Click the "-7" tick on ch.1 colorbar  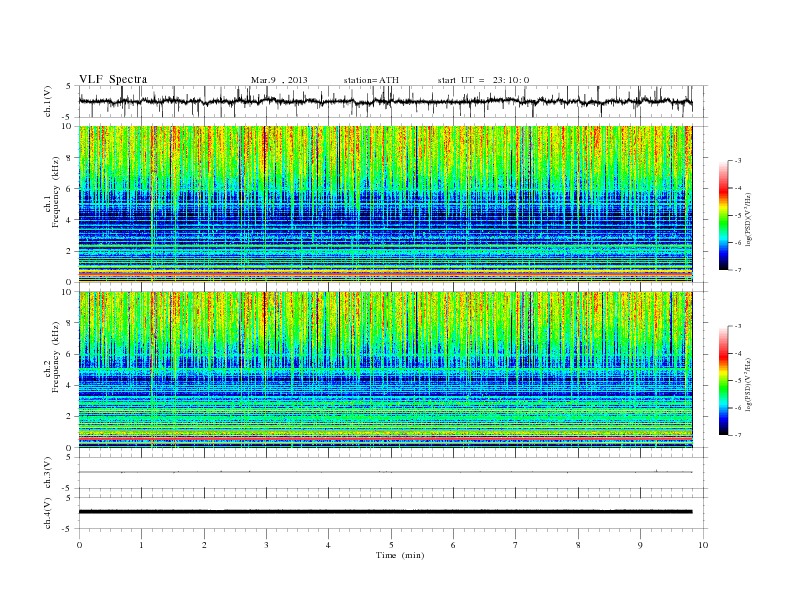tap(737, 270)
